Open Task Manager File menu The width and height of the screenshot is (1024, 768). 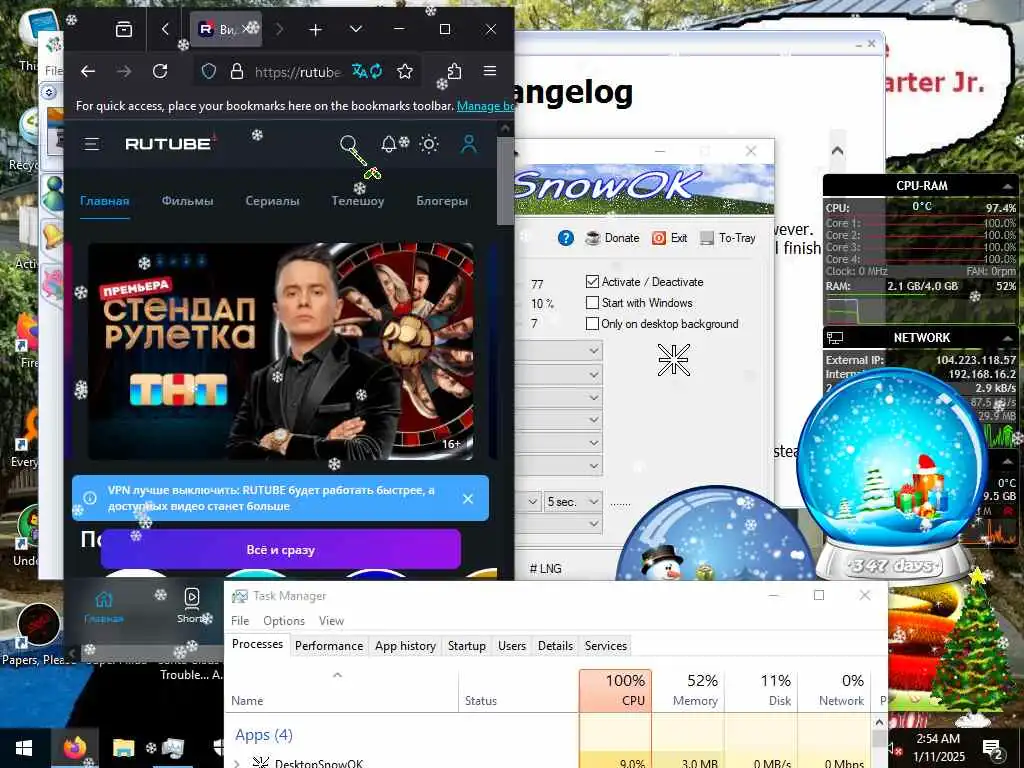coord(240,620)
